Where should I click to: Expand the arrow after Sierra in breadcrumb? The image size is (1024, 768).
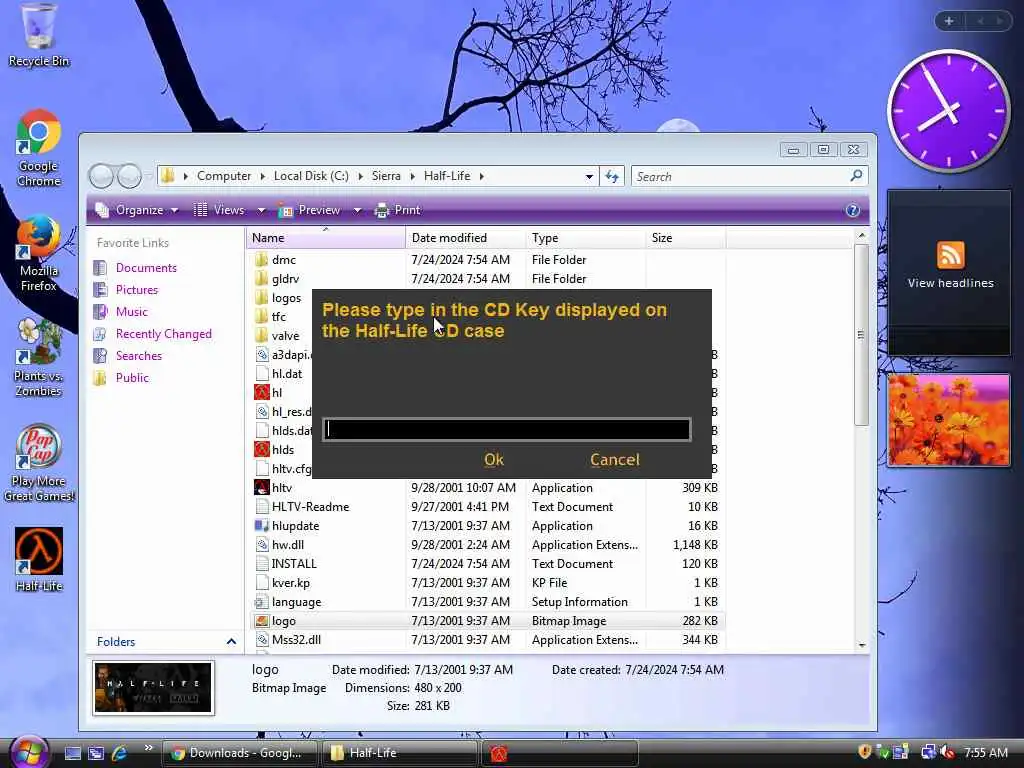pos(413,176)
